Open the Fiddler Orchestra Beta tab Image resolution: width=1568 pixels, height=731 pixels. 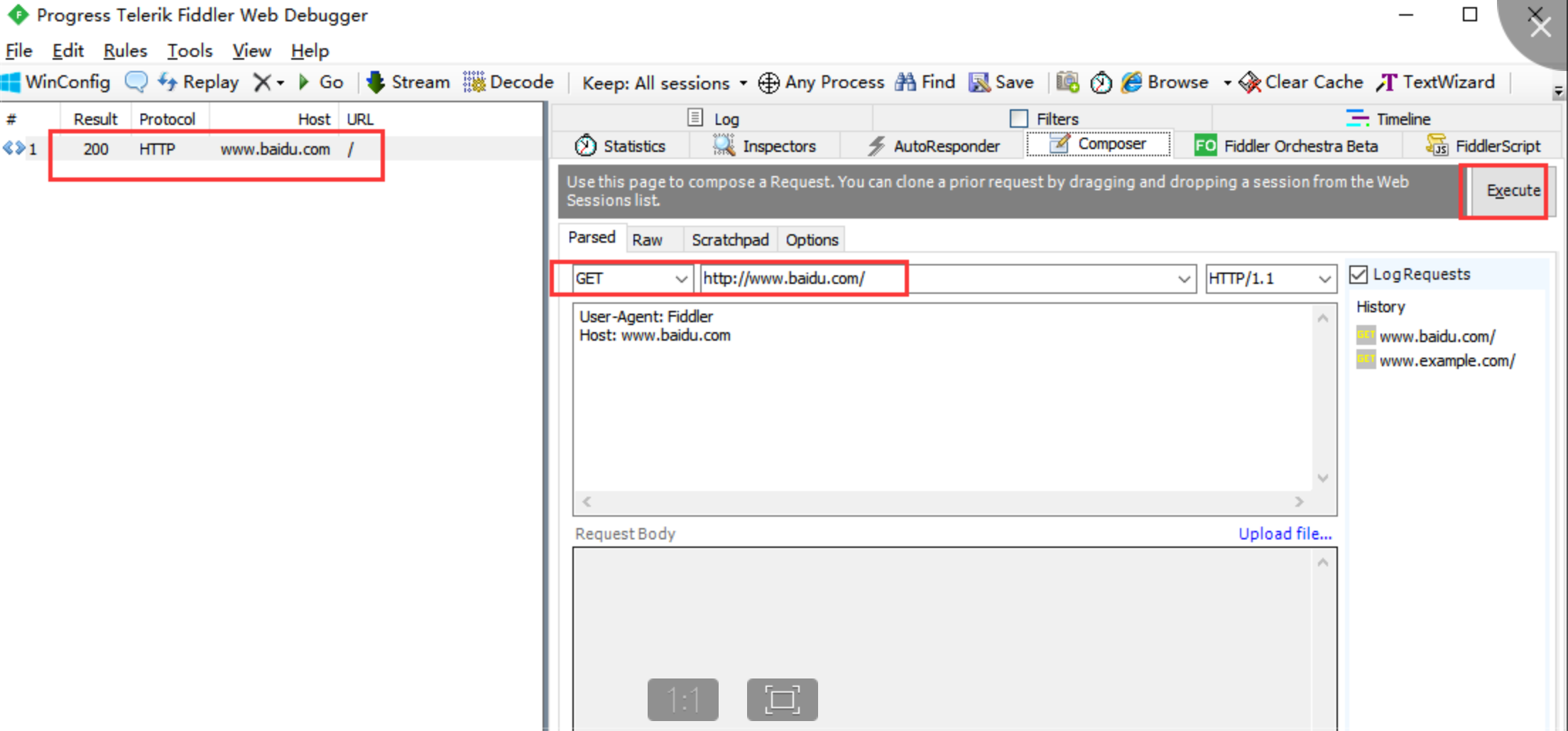(1287, 146)
